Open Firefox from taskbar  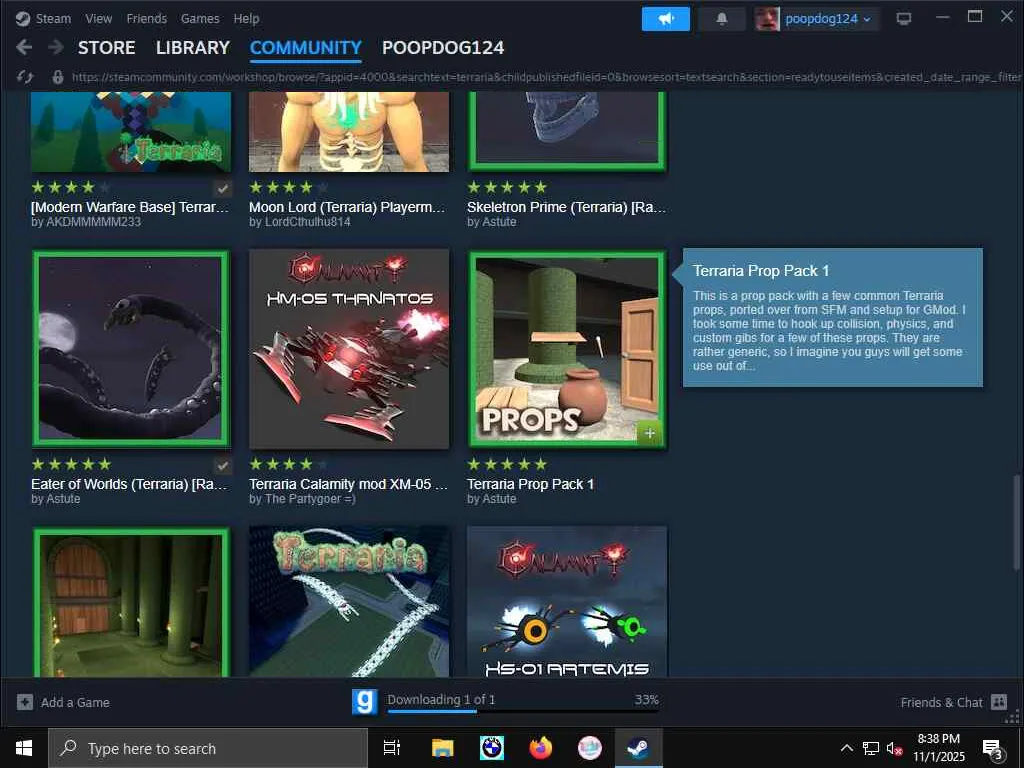pos(540,748)
